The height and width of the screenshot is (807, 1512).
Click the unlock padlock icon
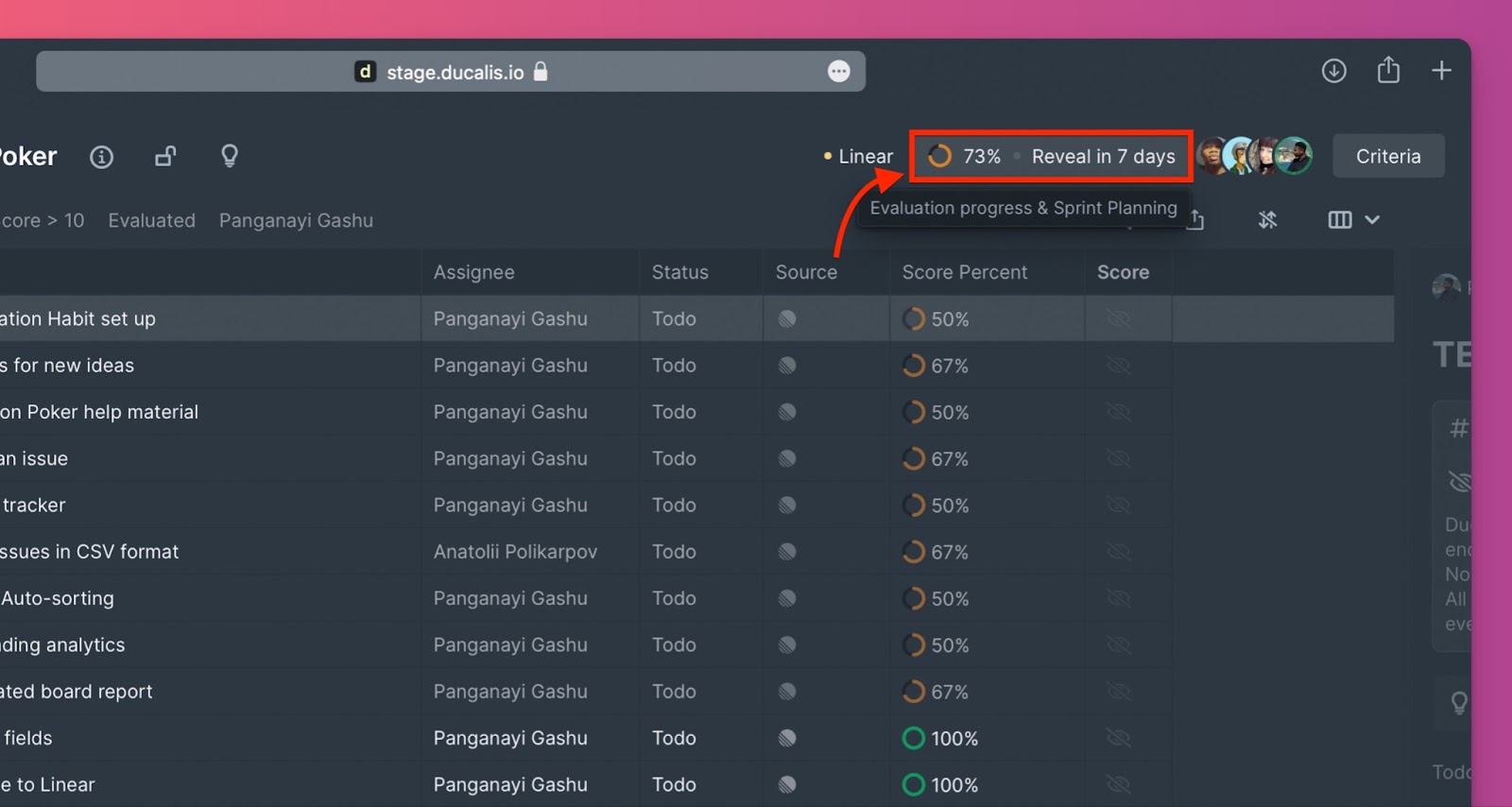(x=165, y=157)
